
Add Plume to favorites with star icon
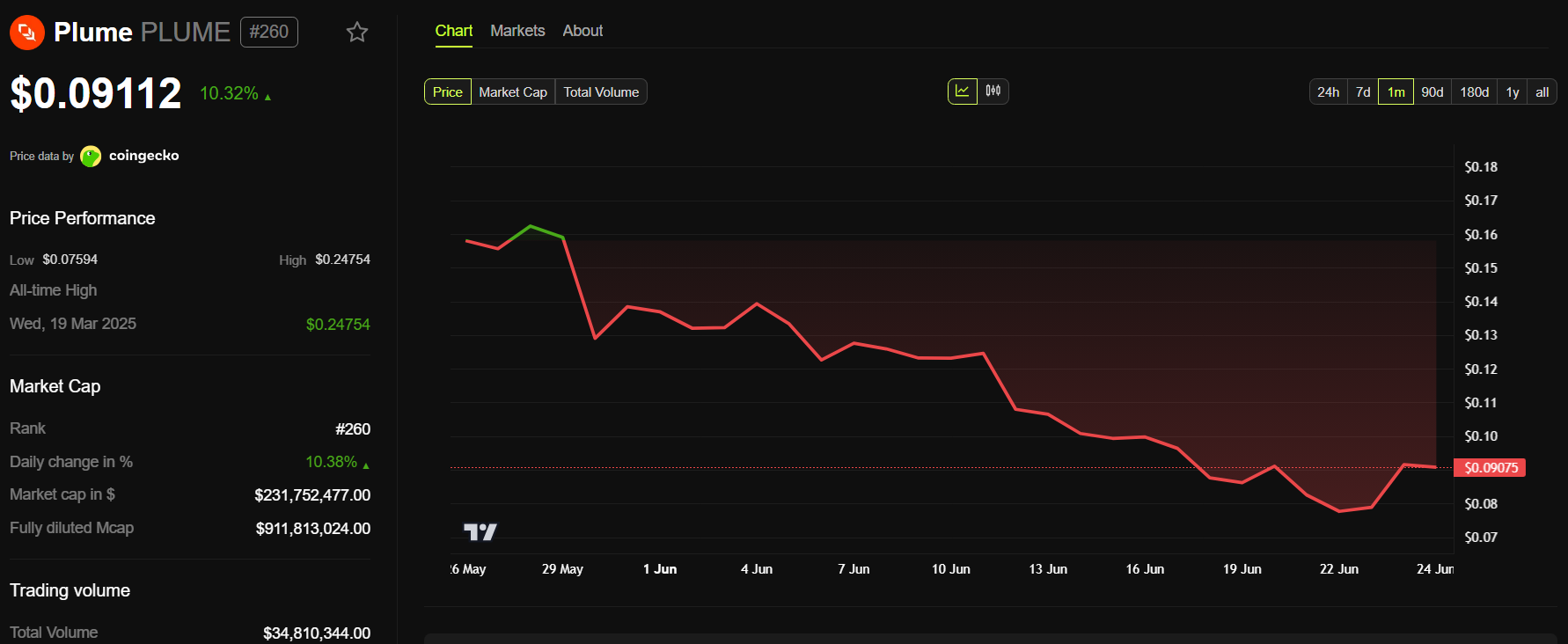click(x=356, y=33)
